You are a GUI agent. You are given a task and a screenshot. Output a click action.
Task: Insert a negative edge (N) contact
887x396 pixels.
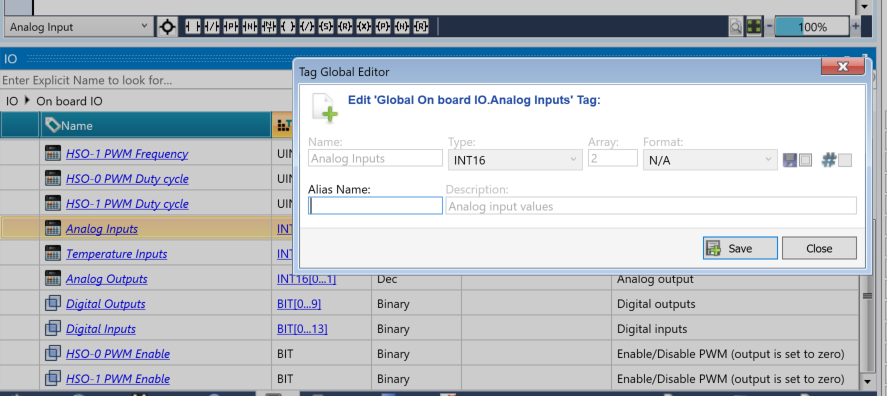[249, 26]
